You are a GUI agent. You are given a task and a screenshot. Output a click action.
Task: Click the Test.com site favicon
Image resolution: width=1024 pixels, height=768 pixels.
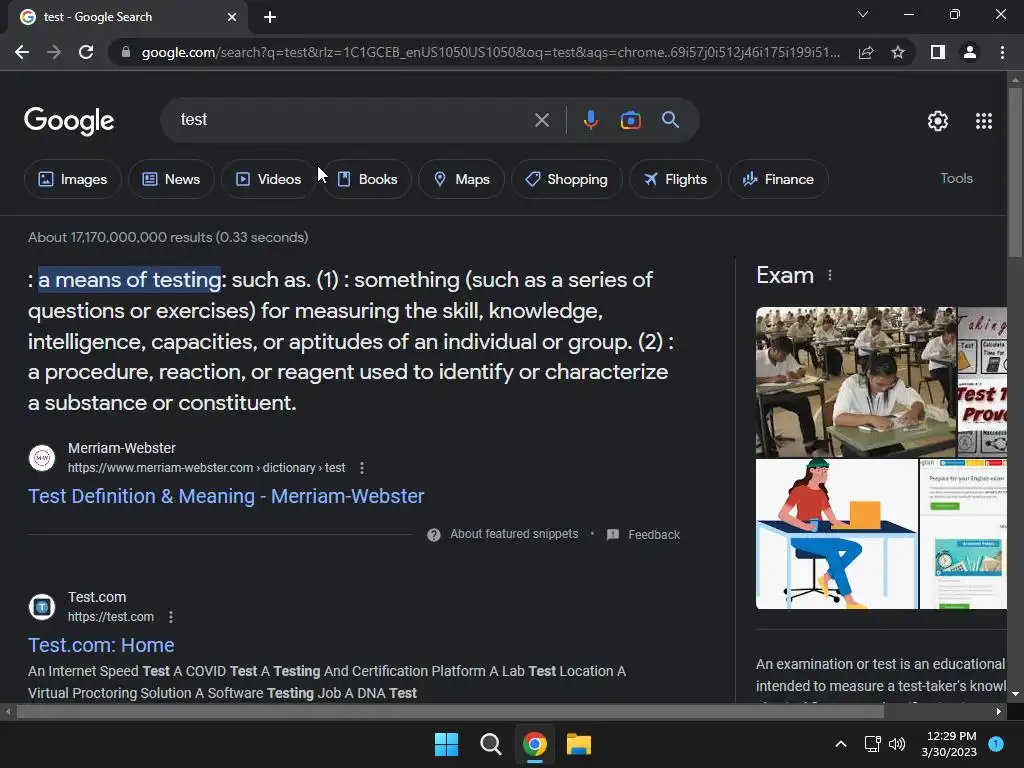coord(42,607)
